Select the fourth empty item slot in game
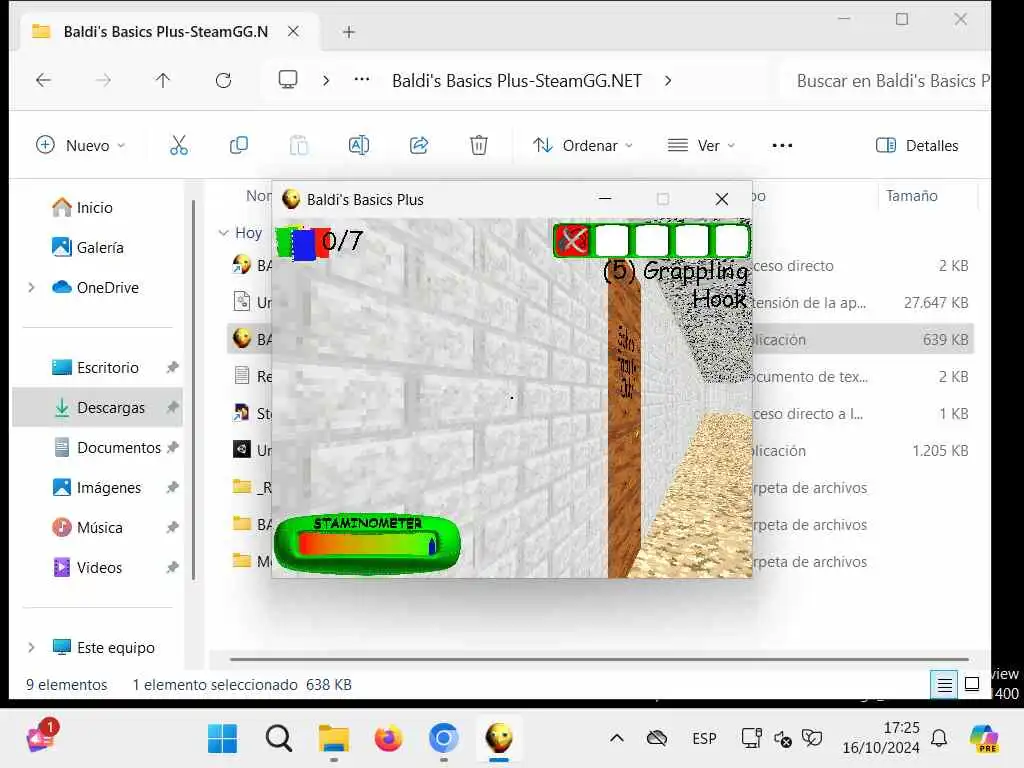This screenshot has width=1024, height=768. (x=692, y=240)
